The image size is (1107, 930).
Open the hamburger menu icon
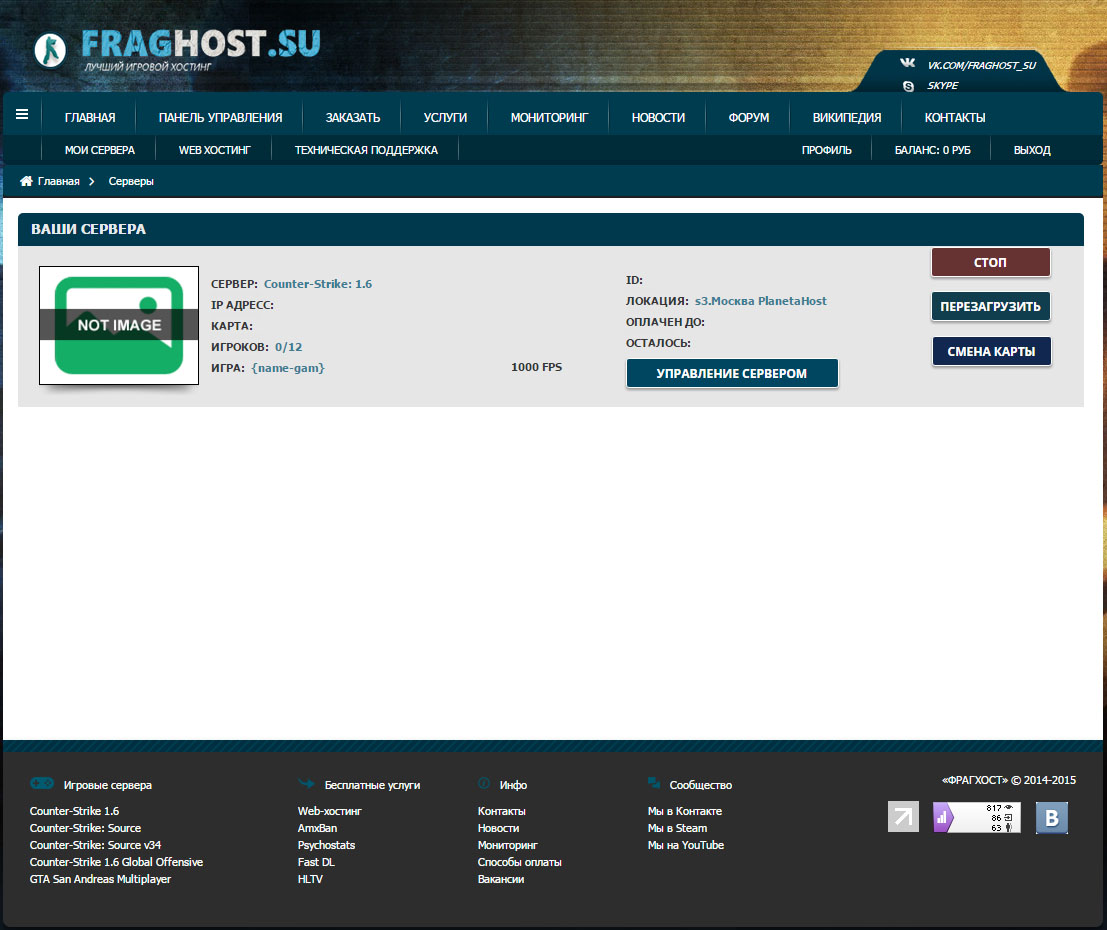tap(22, 114)
